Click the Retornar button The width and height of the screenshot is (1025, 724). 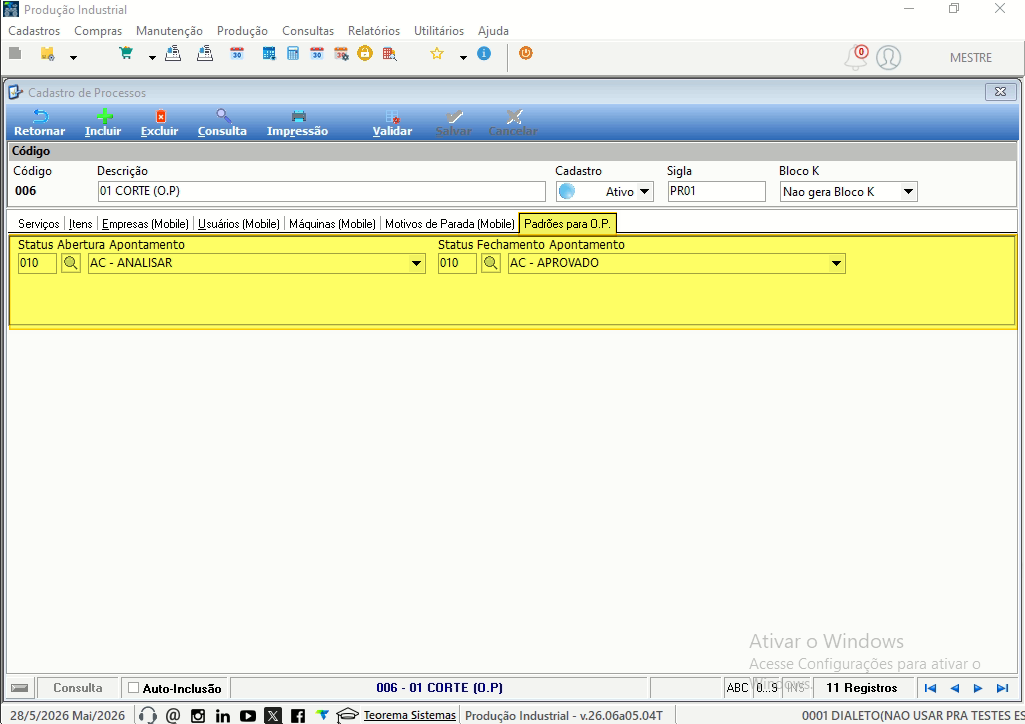pos(40,123)
